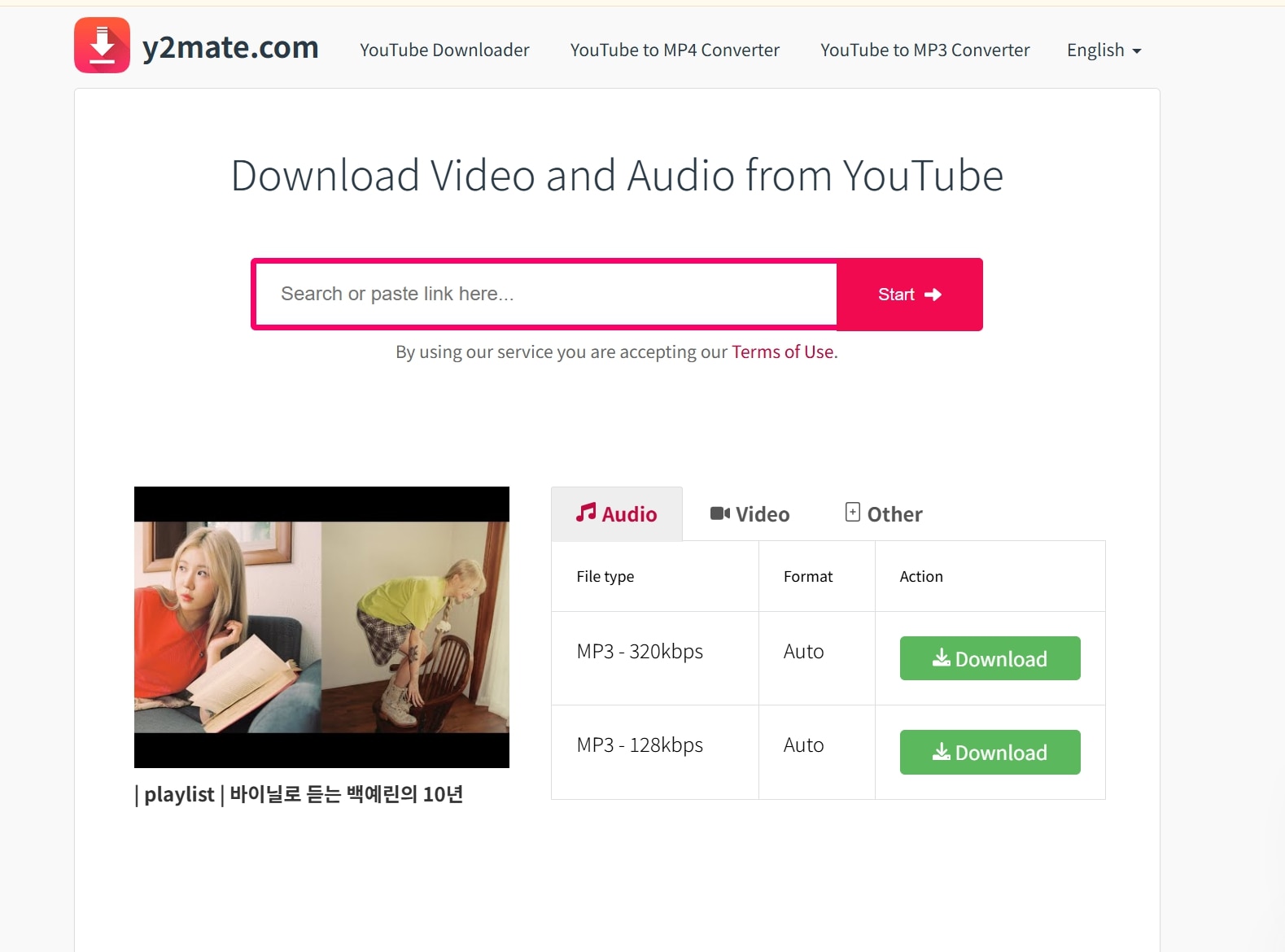Switch to the Video tab
The image size is (1285, 952).
750,513
